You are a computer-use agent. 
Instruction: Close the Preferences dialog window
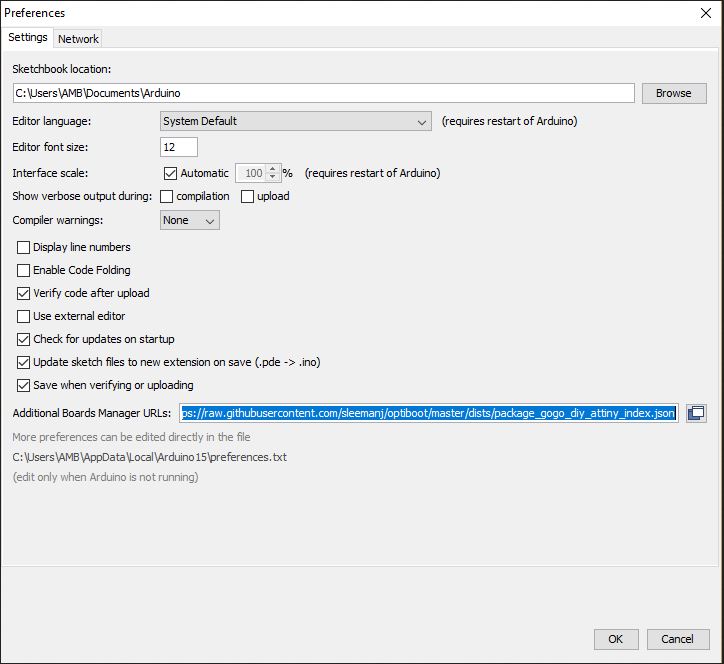[x=706, y=13]
